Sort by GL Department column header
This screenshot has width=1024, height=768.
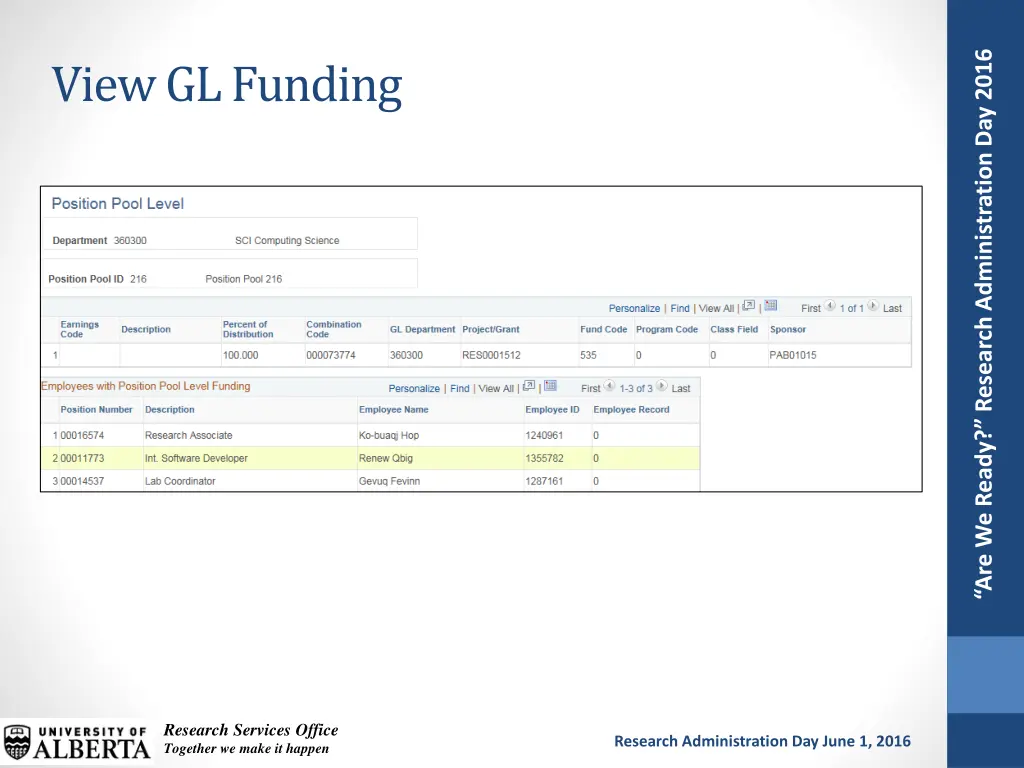pos(423,329)
